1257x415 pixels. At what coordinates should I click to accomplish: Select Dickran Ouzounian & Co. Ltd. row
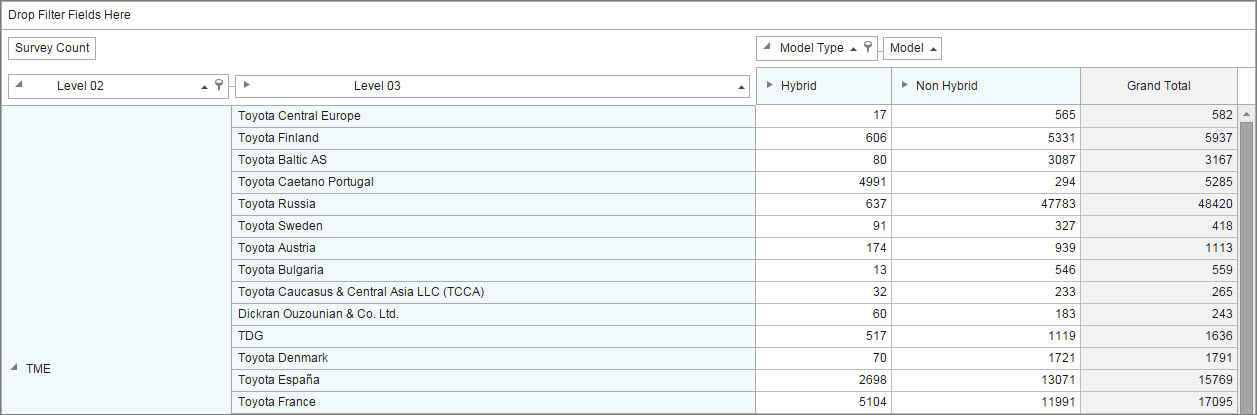pyautogui.click(x=494, y=314)
